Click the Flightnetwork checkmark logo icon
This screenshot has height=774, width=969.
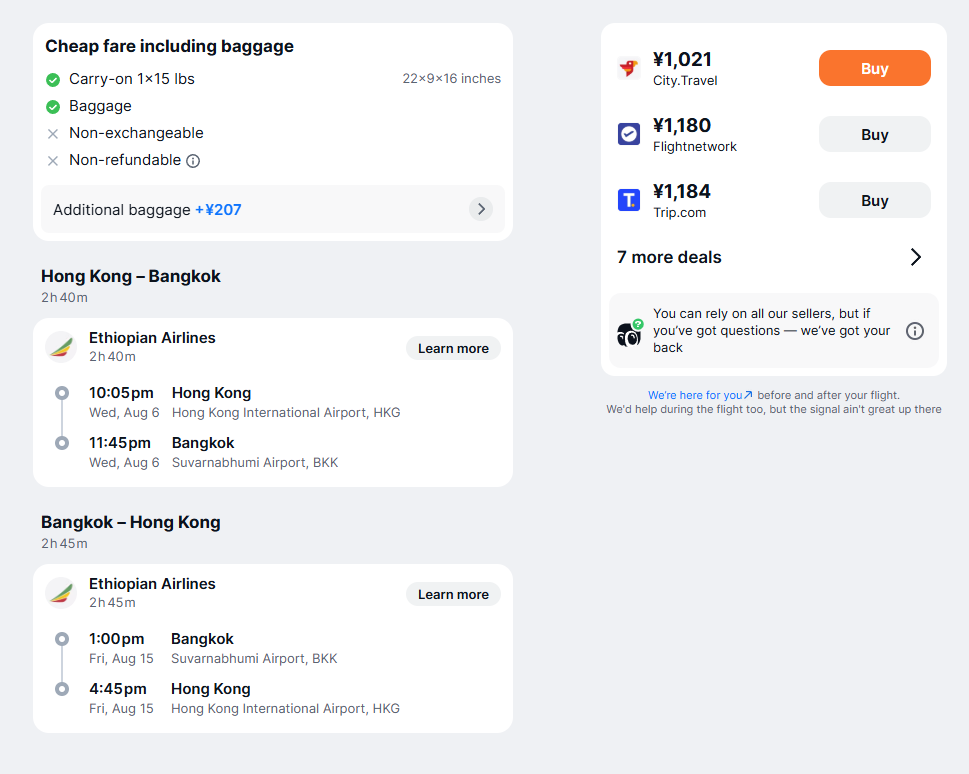point(629,134)
